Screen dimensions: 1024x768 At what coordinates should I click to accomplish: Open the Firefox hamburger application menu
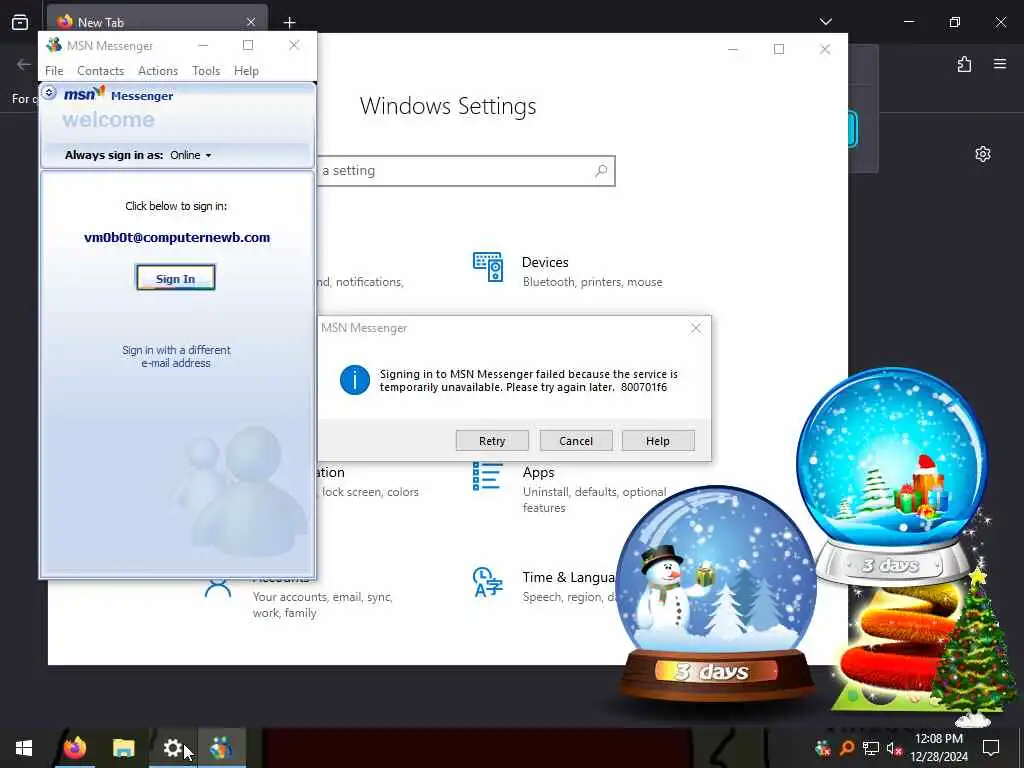(1000, 64)
